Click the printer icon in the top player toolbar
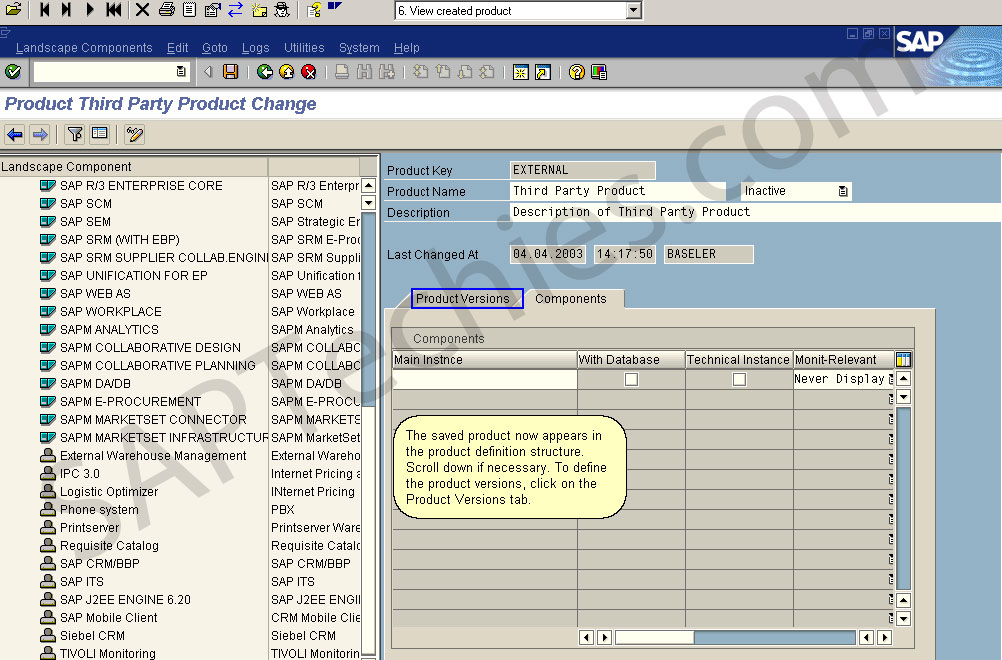The image size is (1002, 660). 167,10
